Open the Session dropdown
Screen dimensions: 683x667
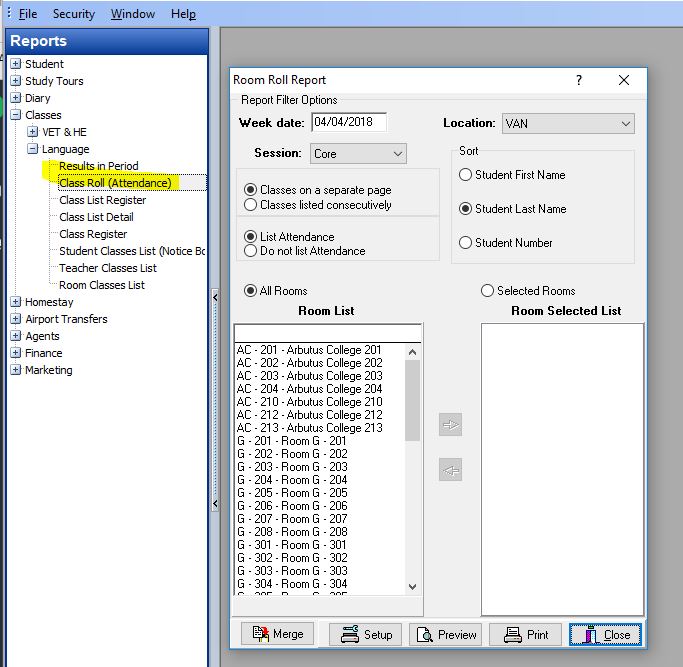coord(397,154)
